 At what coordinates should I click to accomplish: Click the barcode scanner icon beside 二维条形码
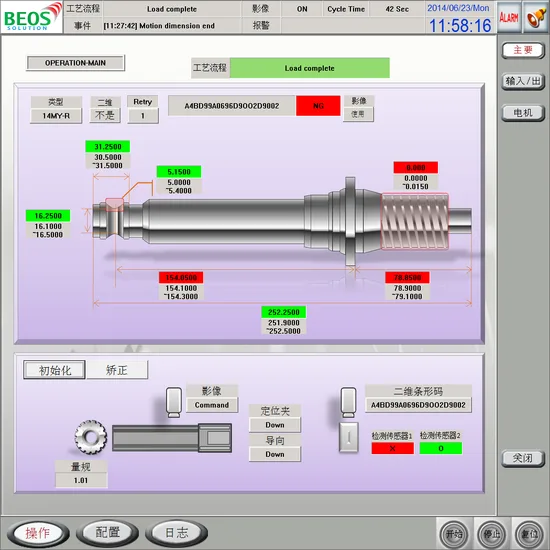tap(349, 402)
